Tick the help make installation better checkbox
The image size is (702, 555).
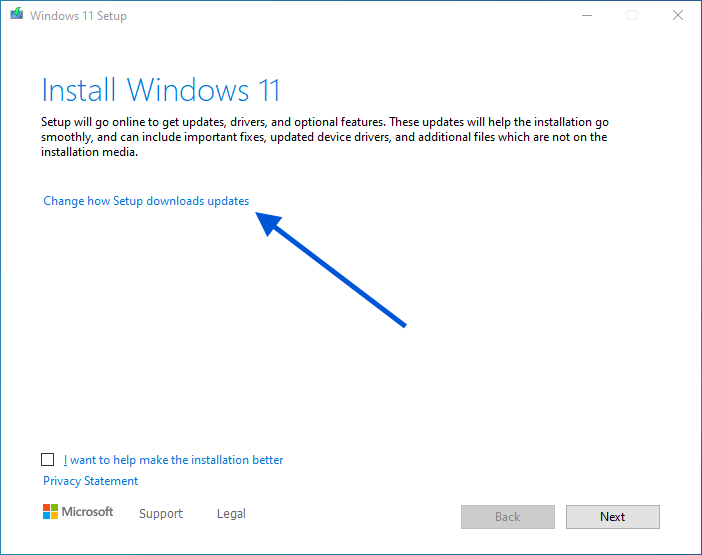pyautogui.click(x=47, y=459)
